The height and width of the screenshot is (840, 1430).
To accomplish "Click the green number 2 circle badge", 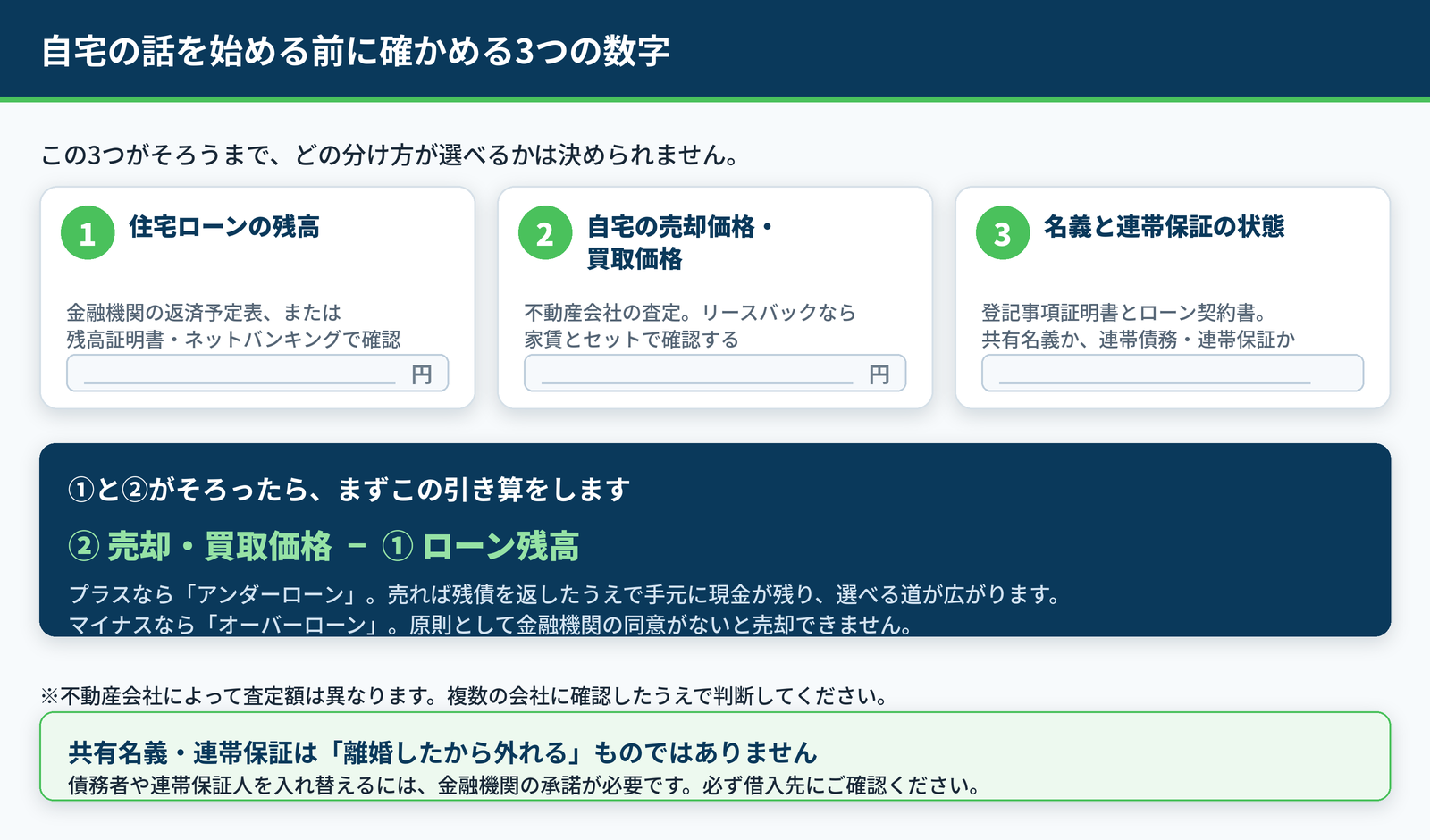I will pos(545,233).
